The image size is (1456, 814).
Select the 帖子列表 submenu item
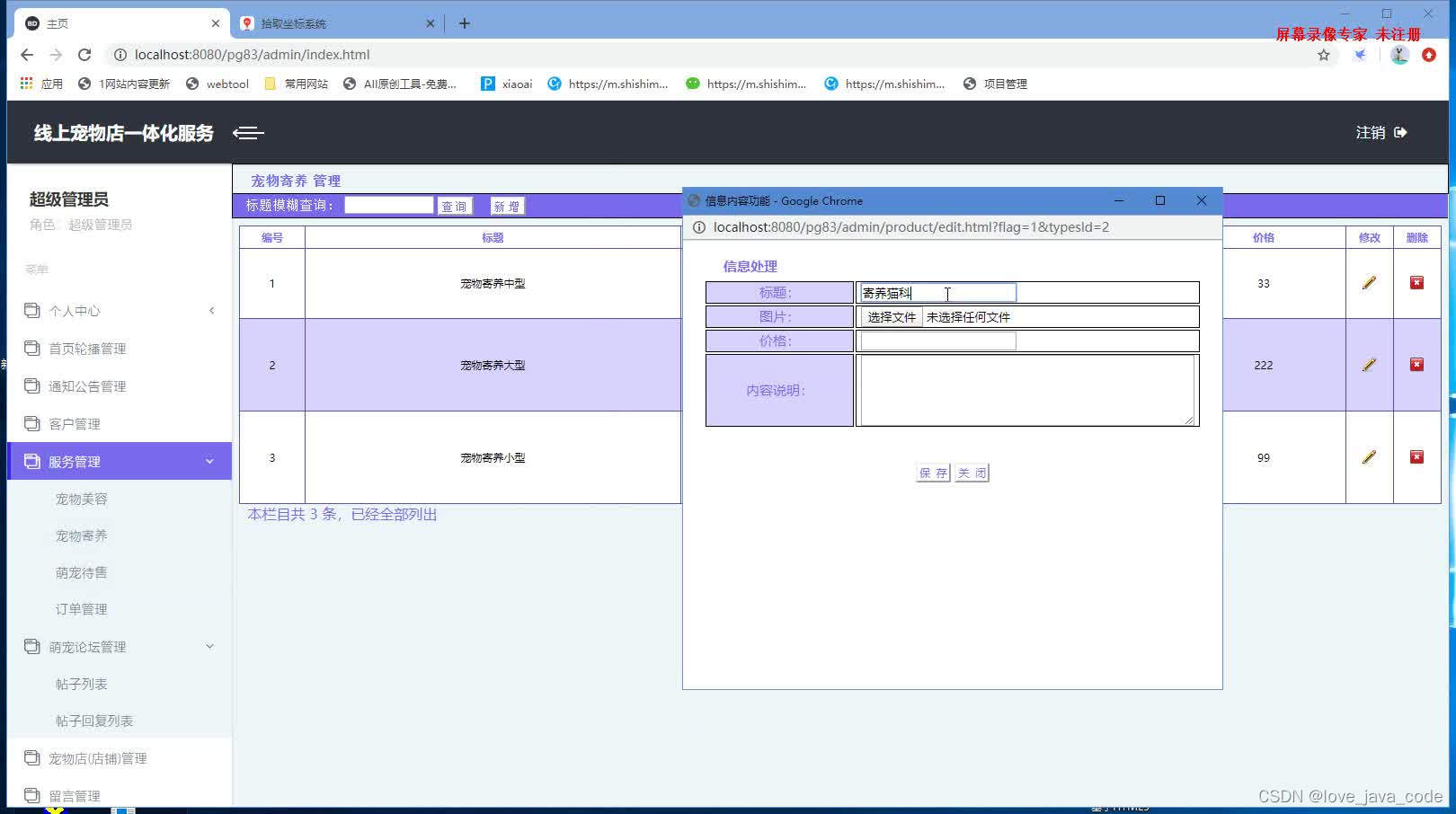(81, 685)
